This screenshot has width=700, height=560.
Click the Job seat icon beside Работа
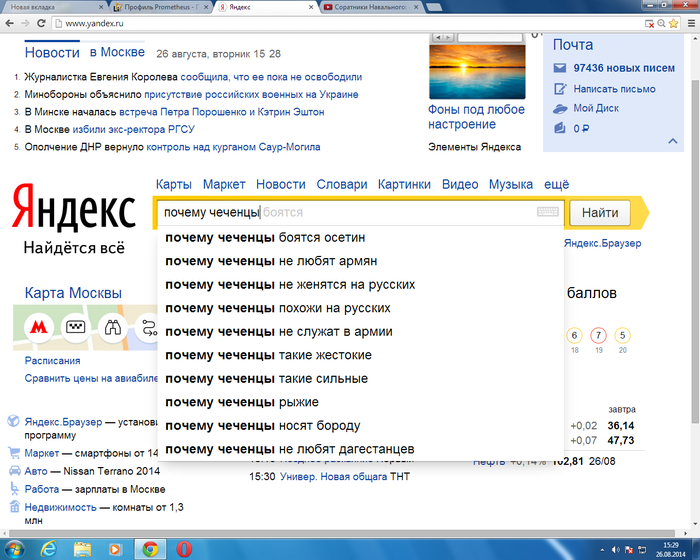[14, 489]
